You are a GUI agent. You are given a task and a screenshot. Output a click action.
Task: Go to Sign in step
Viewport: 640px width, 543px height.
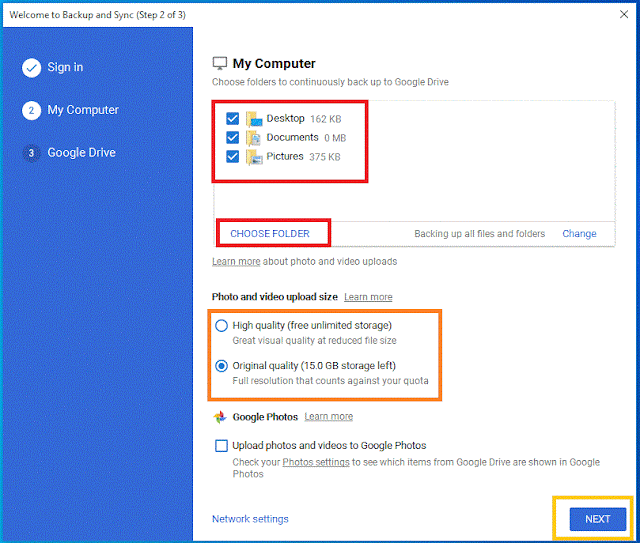pyautogui.click(x=65, y=67)
